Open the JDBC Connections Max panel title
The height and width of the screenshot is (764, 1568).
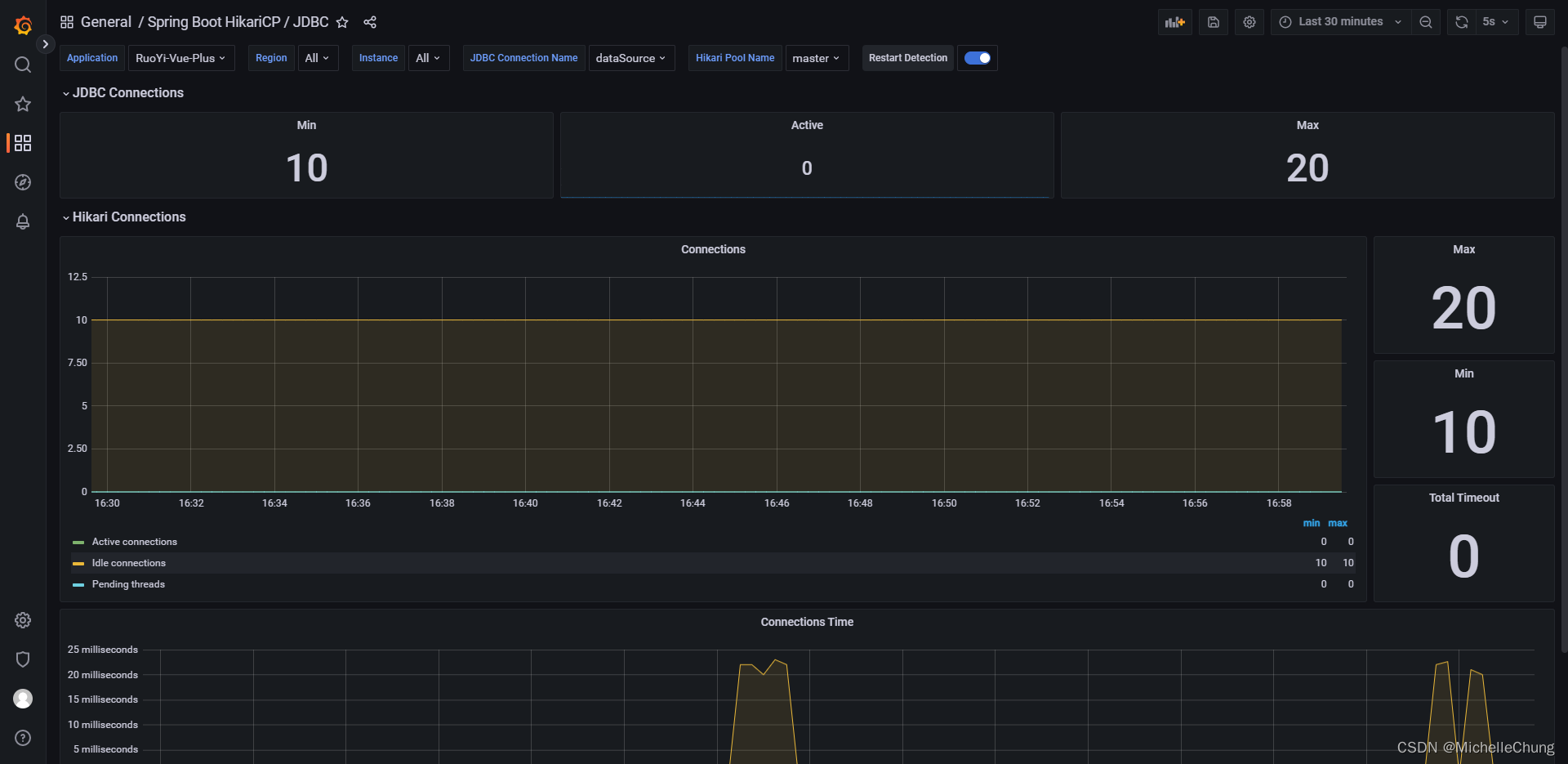click(x=1307, y=125)
